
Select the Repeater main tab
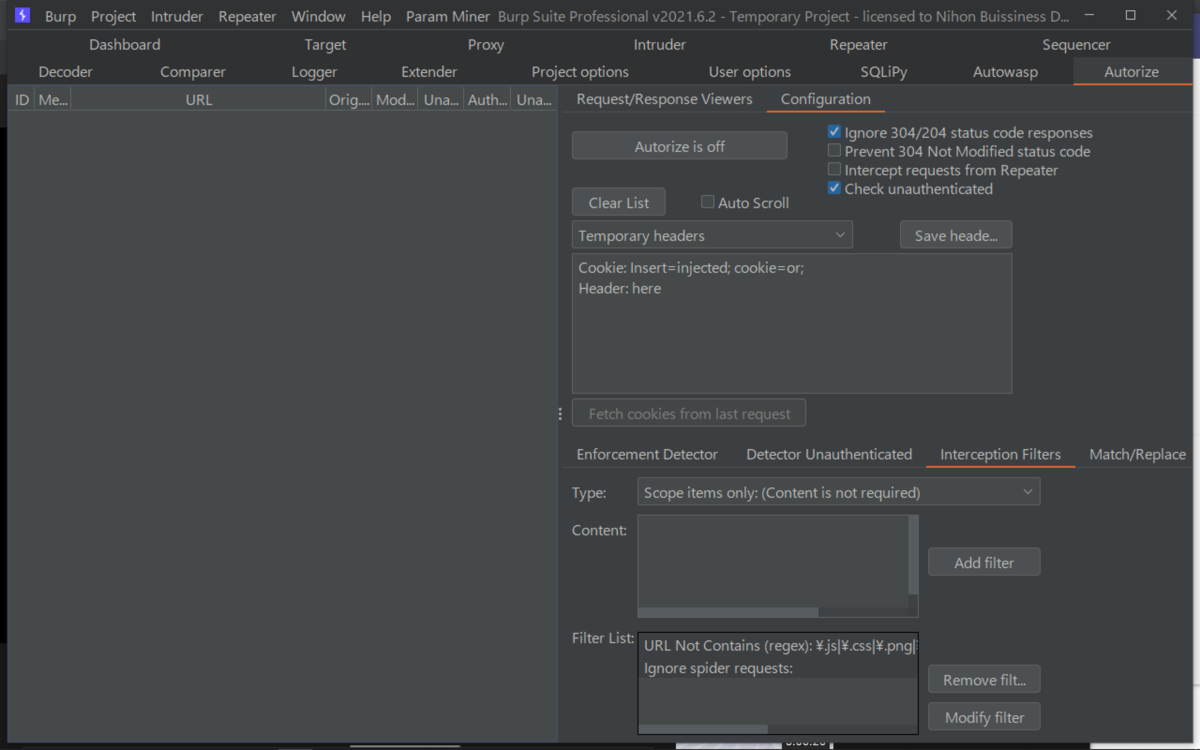coord(858,45)
